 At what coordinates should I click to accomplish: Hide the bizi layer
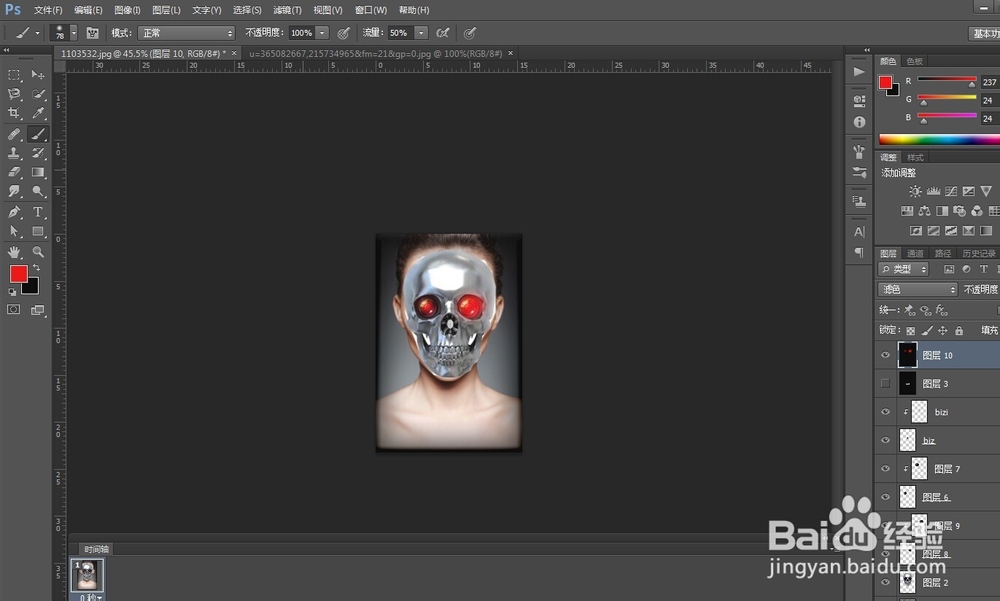point(885,412)
